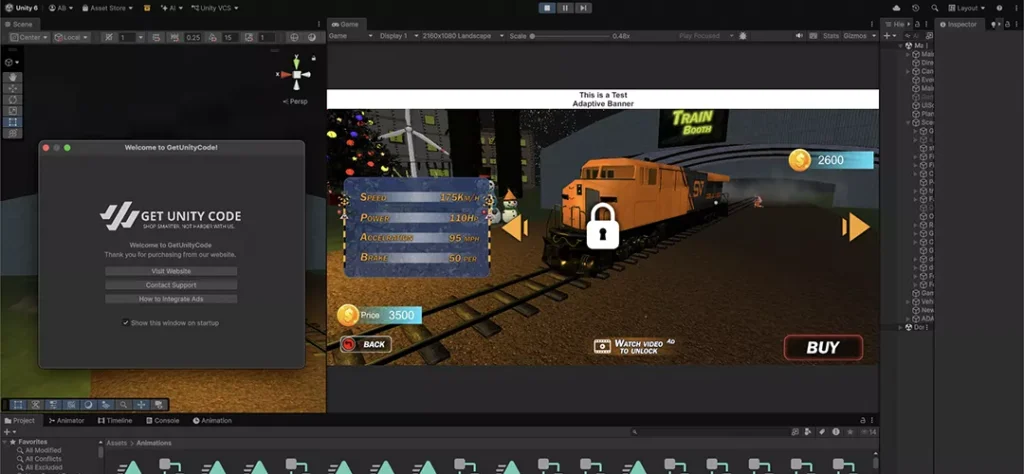Select the Scale tool
The width and height of the screenshot is (1024, 474).
click(12, 110)
